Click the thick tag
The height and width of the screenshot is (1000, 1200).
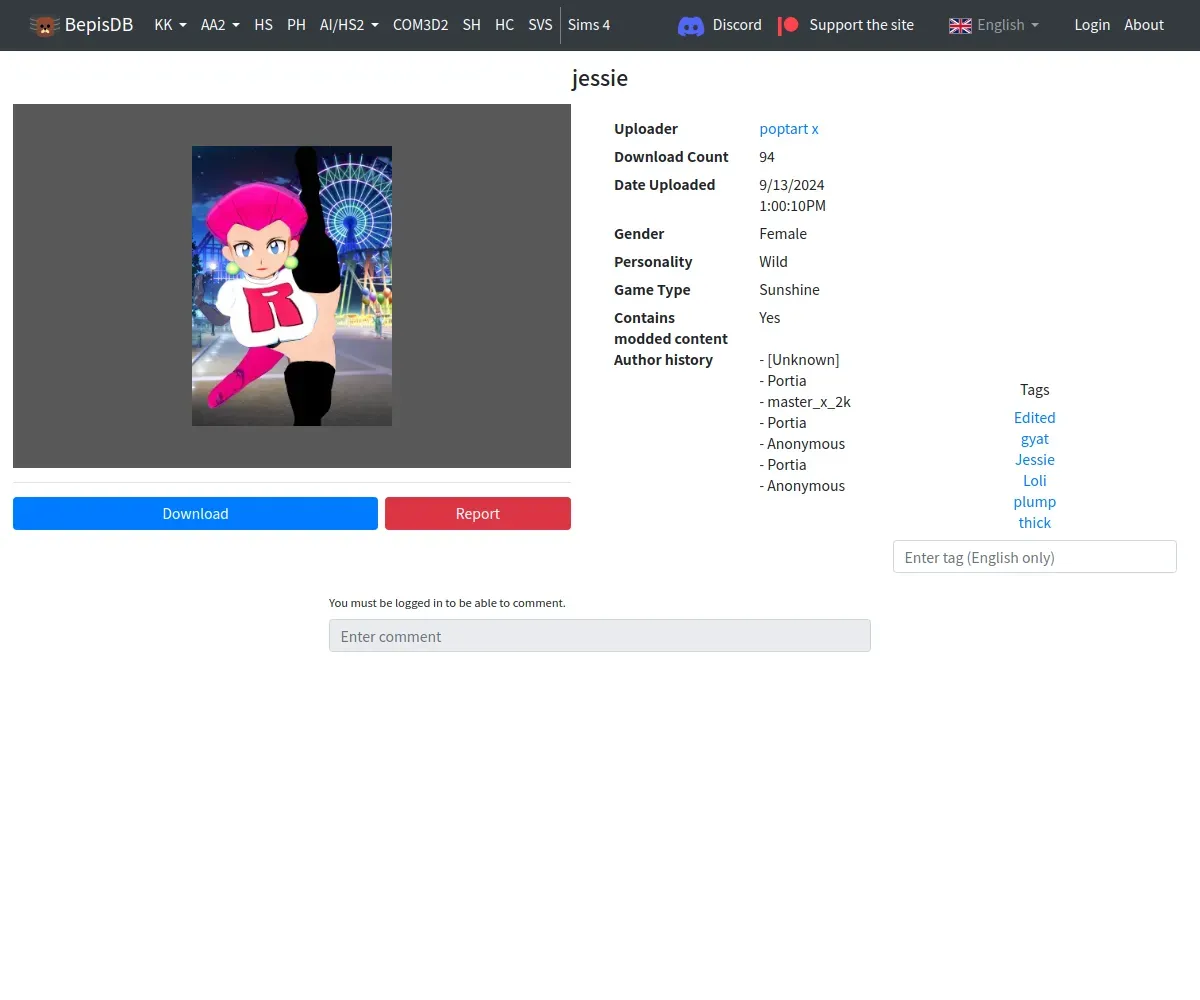(1035, 523)
